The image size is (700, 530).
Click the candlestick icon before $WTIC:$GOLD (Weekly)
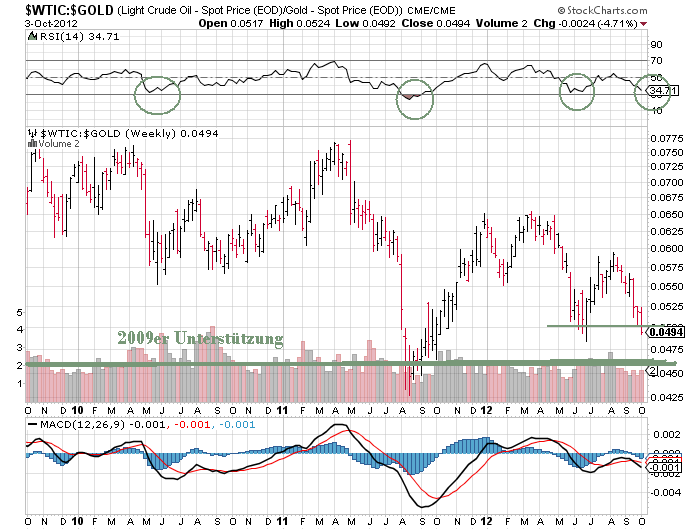coord(31,133)
